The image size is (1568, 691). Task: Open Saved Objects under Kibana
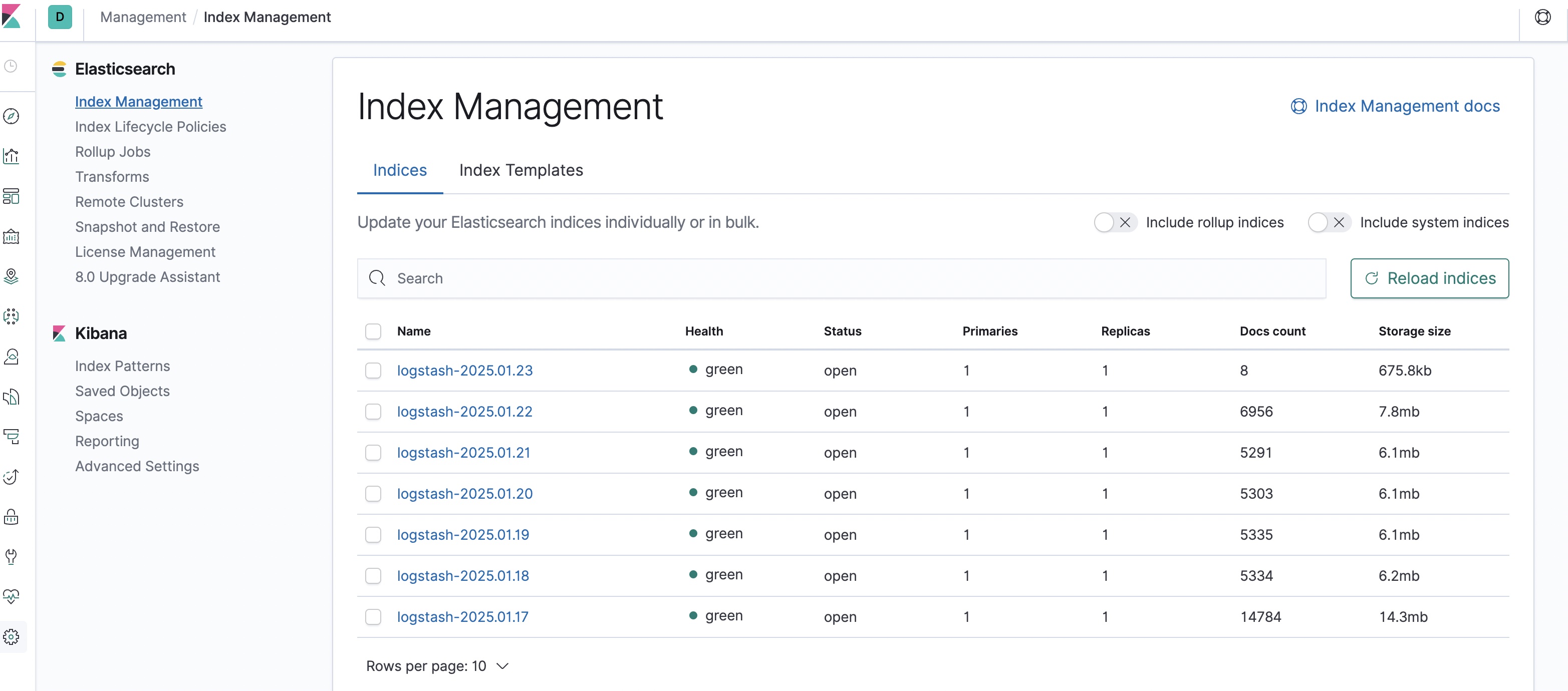click(122, 391)
